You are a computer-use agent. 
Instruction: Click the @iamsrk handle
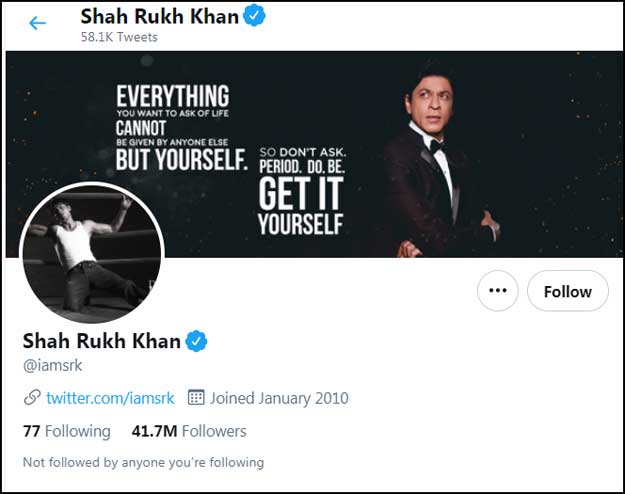coord(52,366)
